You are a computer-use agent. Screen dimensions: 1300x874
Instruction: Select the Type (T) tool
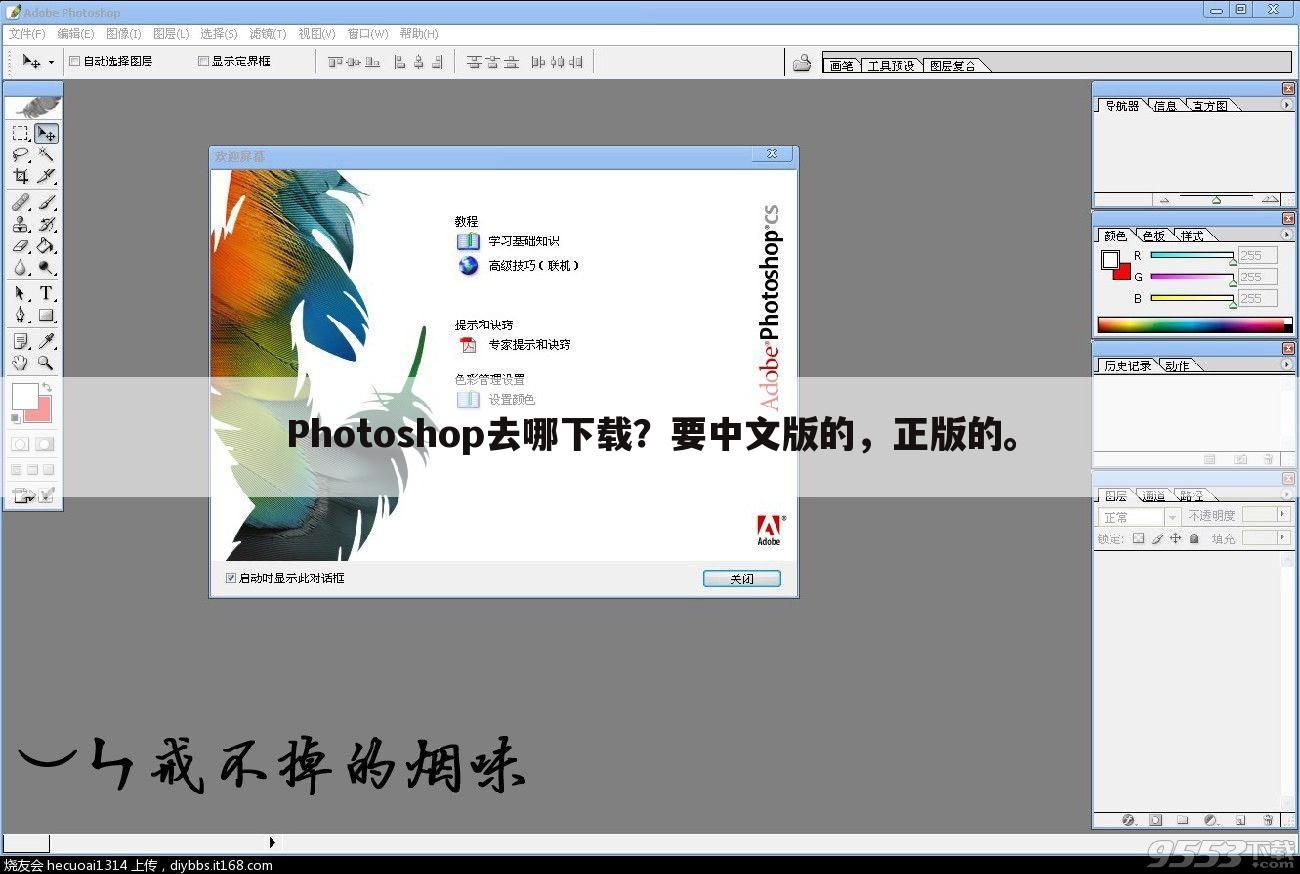46,294
